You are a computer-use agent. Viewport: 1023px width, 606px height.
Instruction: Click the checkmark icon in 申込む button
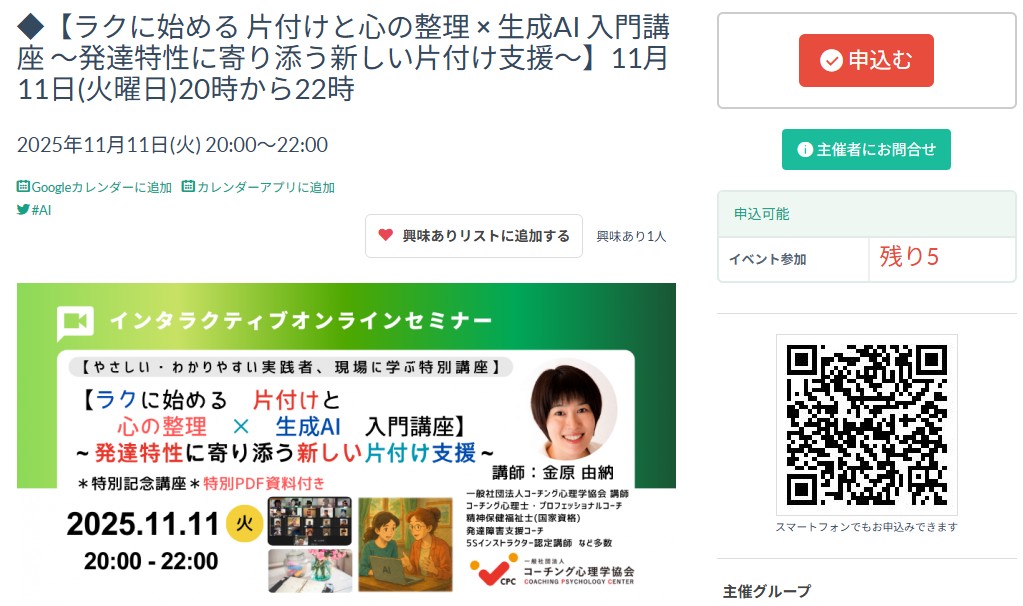pos(831,61)
